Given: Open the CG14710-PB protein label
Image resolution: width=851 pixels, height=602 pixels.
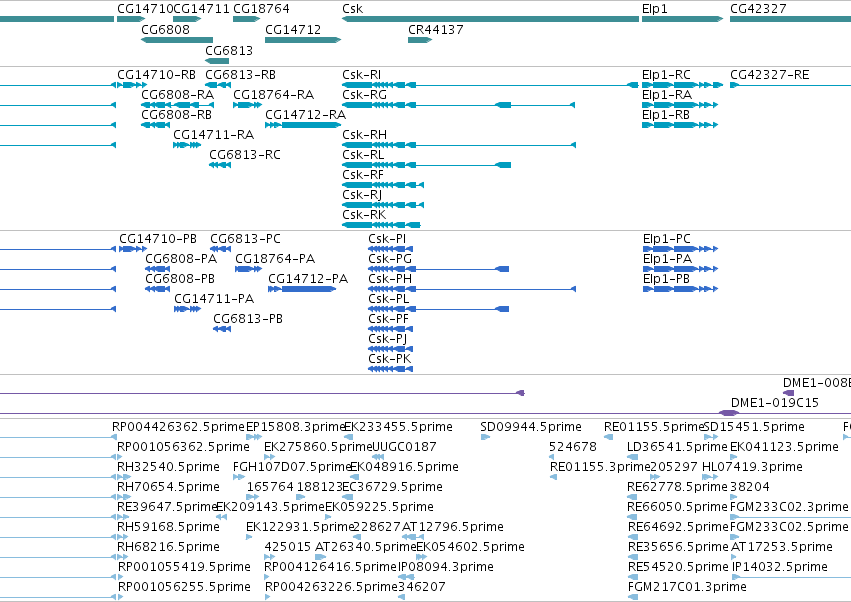Looking at the screenshot, I should pyautogui.click(x=158, y=239).
